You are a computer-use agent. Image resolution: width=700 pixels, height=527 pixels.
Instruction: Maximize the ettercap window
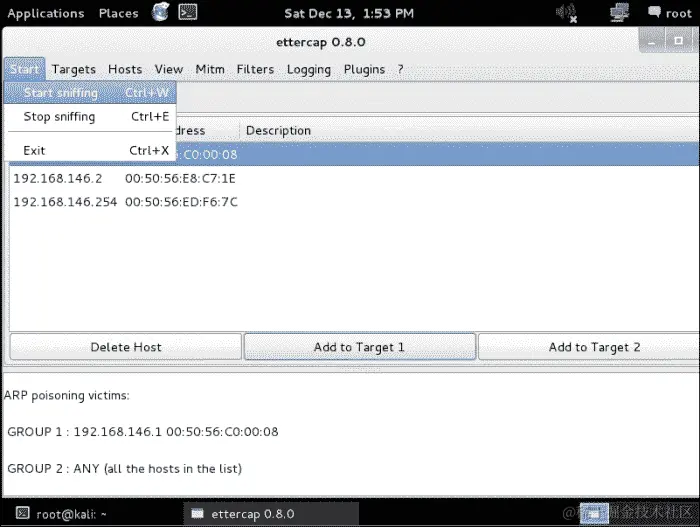click(x=679, y=41)
